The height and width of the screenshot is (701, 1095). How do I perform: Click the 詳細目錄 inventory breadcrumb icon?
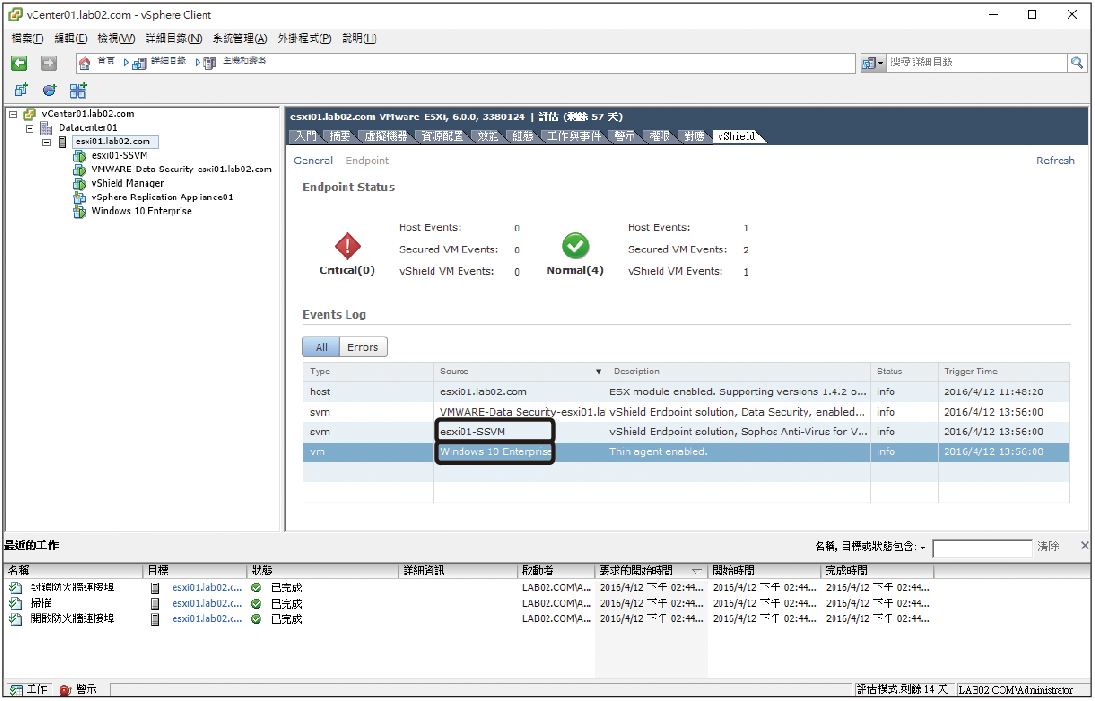click(140, 64)
